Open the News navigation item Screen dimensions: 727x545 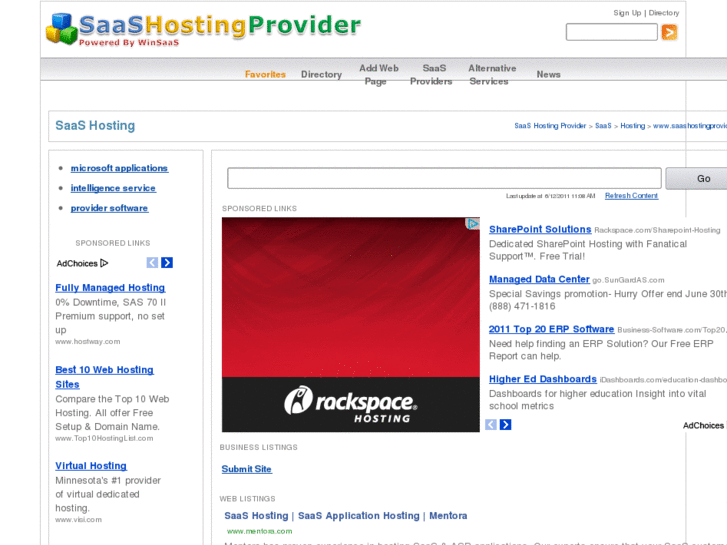tap(548, 74)
